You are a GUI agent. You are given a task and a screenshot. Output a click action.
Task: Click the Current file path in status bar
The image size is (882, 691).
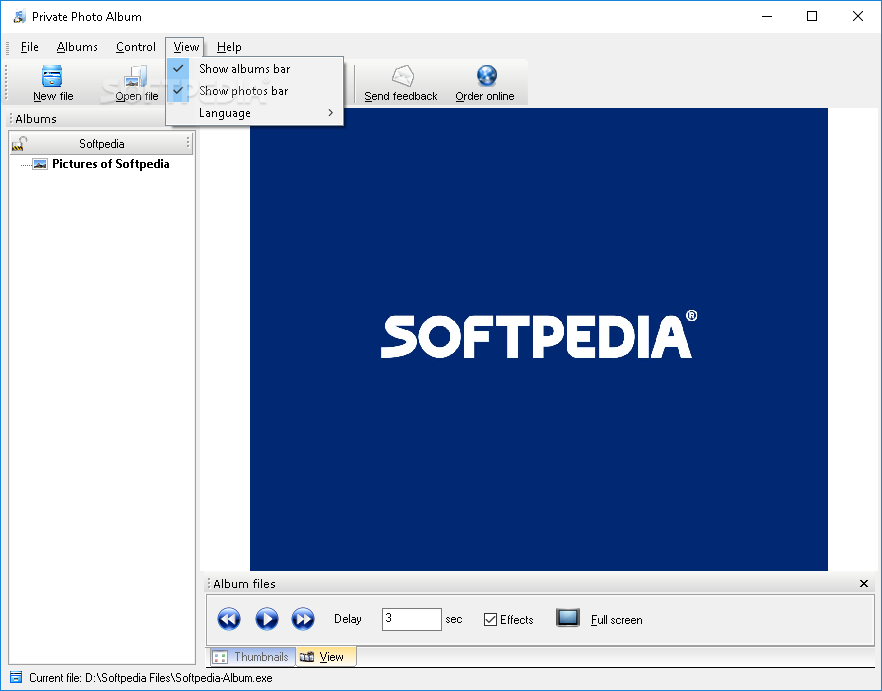151,677
